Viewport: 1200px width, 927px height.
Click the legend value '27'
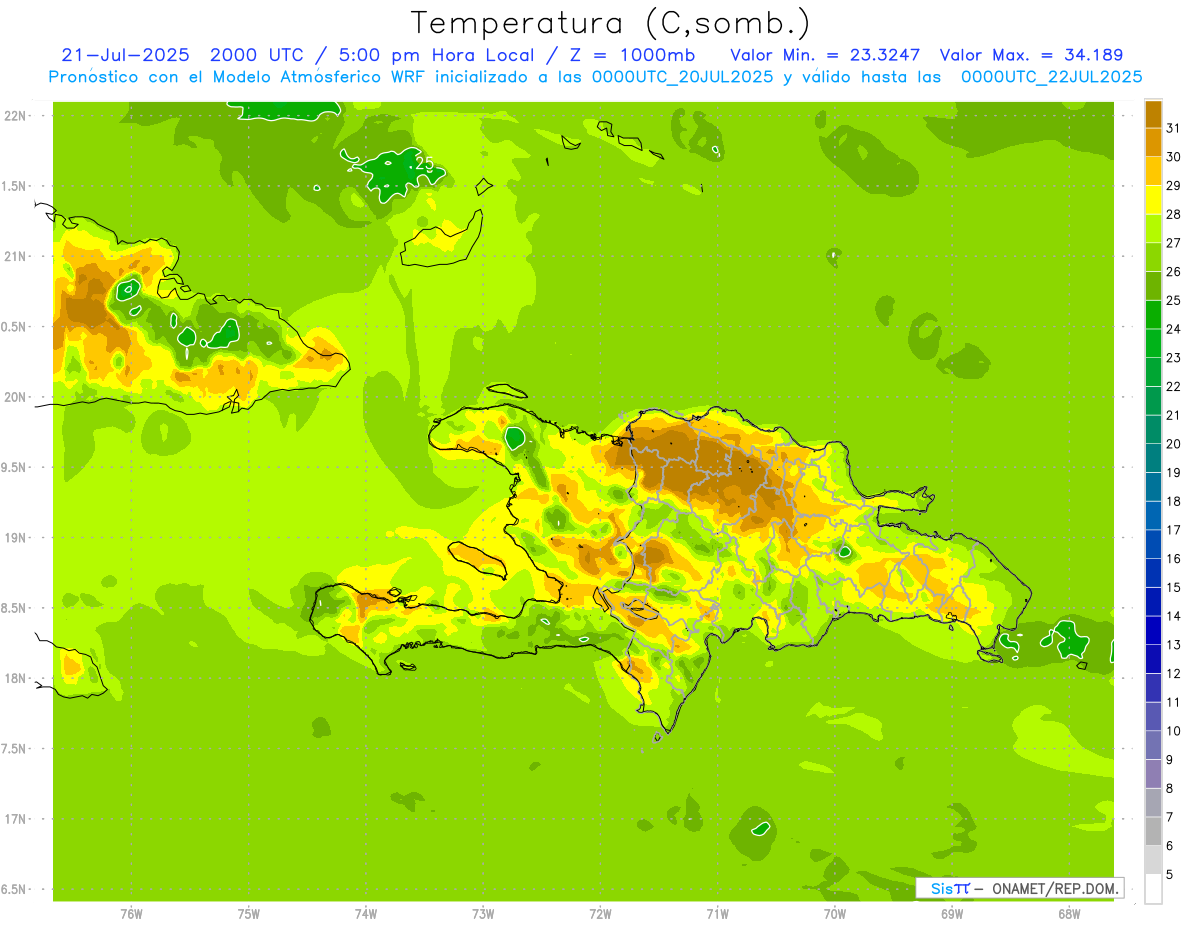pyautogui.click(x=1174, y=243)
